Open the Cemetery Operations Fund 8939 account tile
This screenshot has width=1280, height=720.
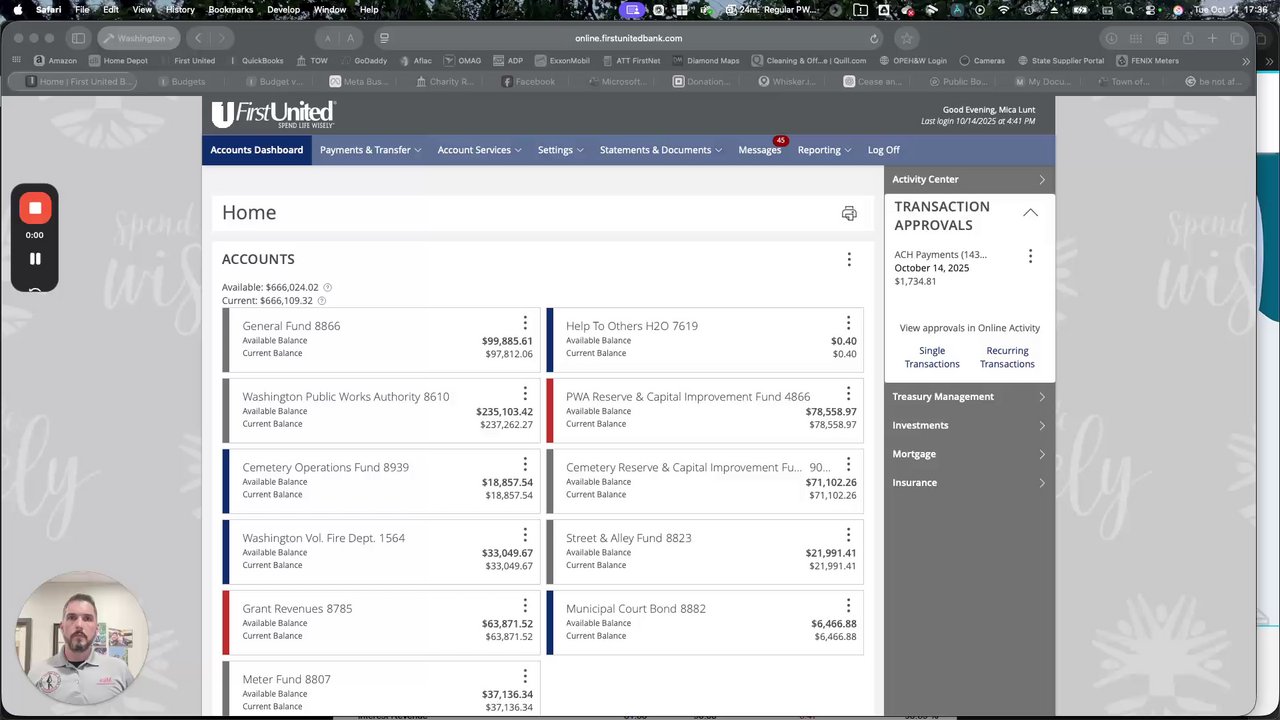(381, 481)
